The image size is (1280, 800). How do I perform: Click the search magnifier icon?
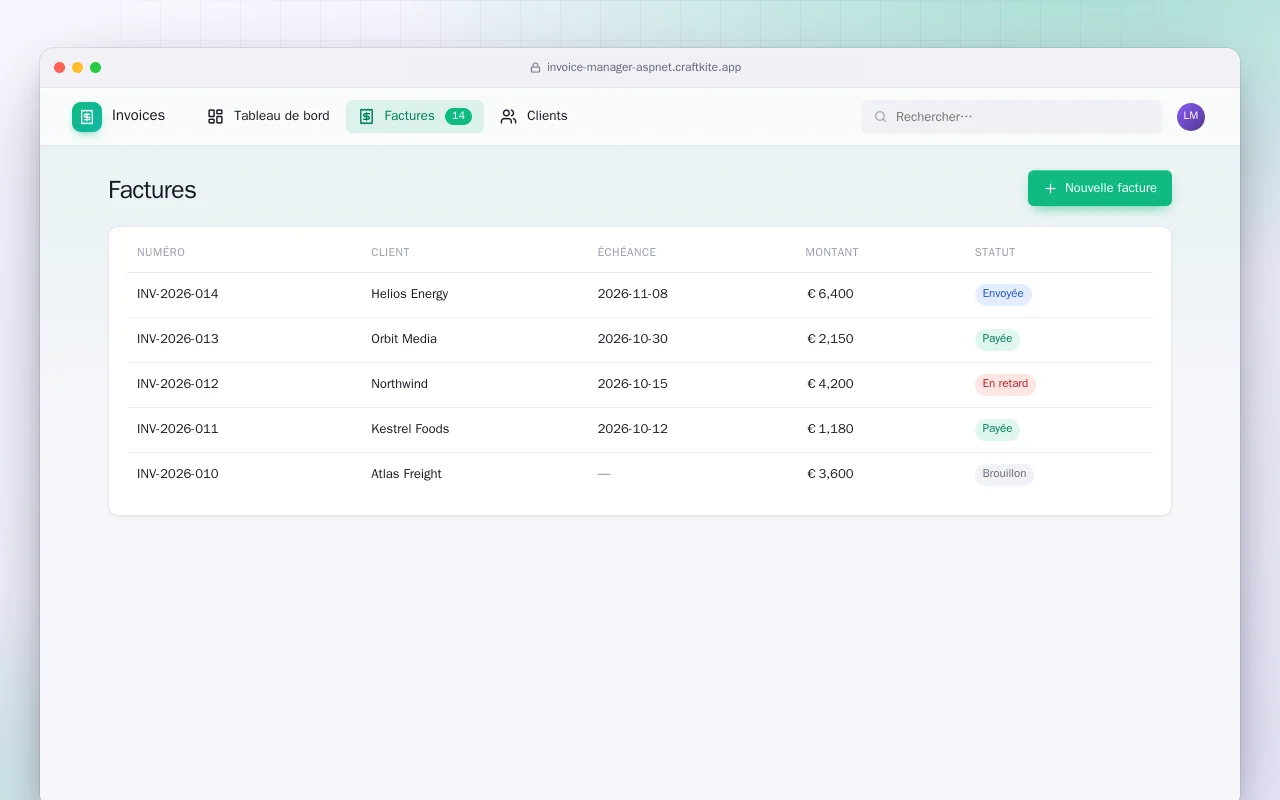(x=881, y=117)
